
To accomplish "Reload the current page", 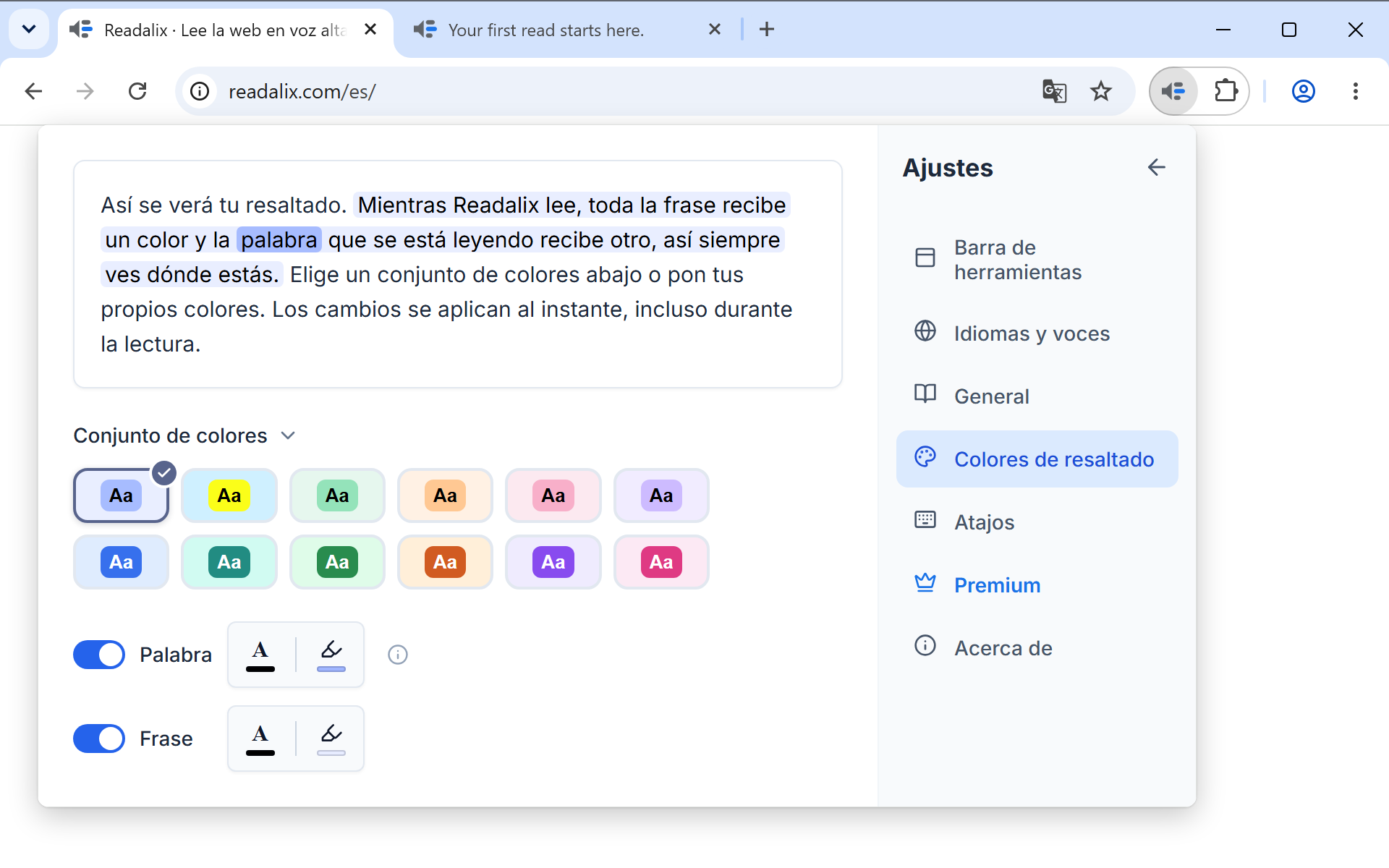I will [x=137, y=91].
